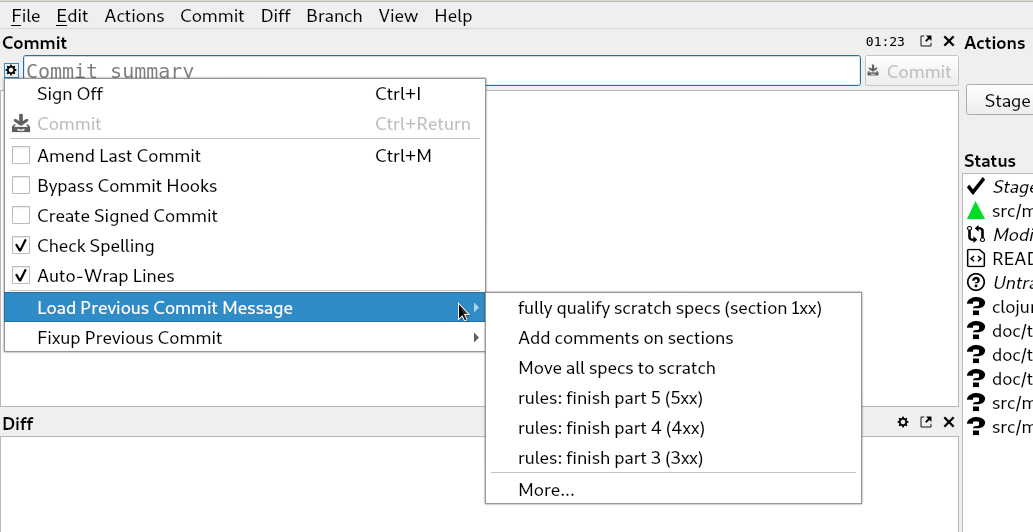The height and width of the screenshot is (532, 1033).
Task: Toggle Amend Last Commit checkbox
Action: 21,155
